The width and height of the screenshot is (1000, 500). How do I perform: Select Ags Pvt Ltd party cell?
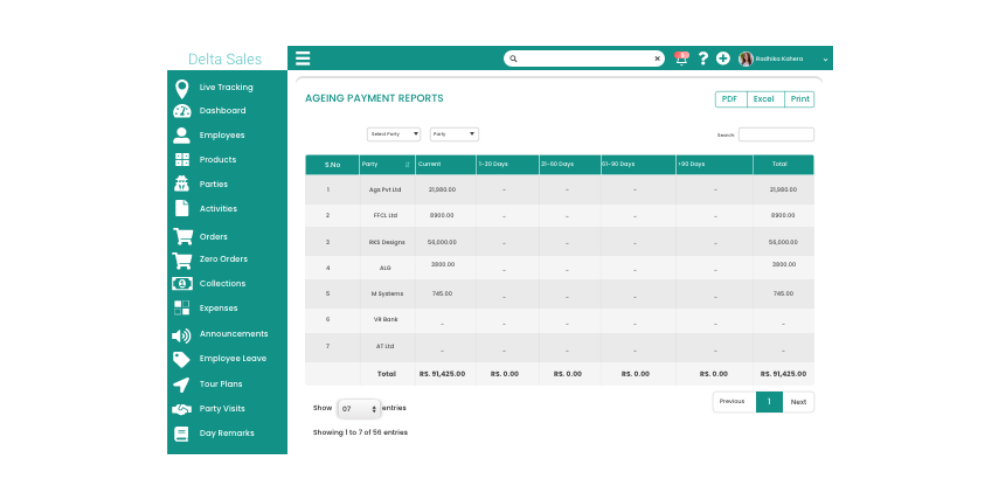387,190
